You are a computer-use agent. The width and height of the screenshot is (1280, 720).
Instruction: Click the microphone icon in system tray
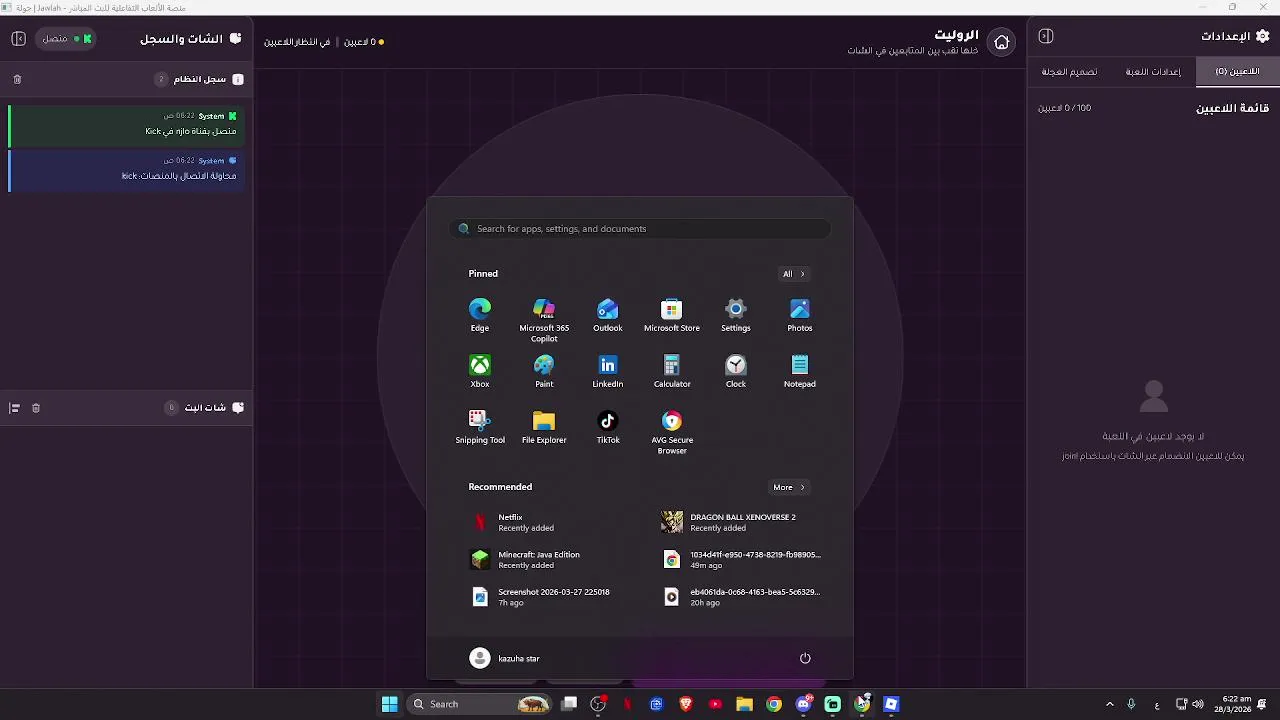pyautogui.click(x=1131, y=704)
